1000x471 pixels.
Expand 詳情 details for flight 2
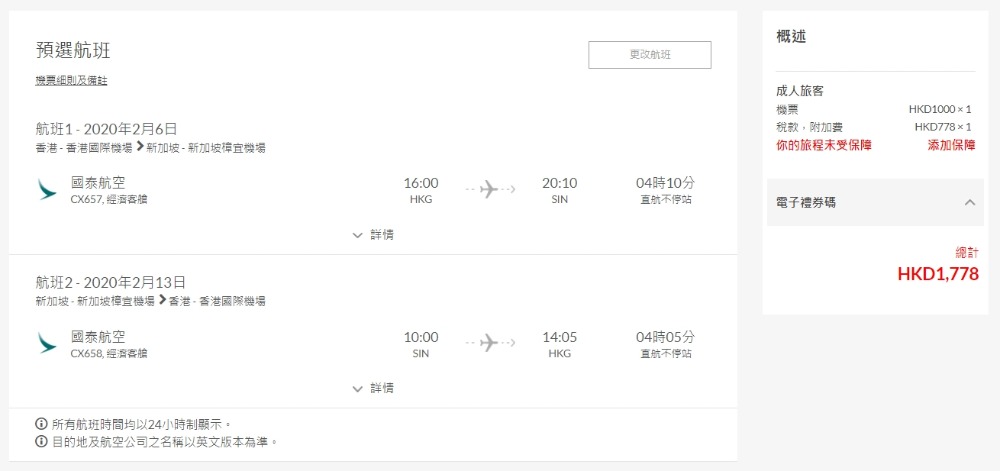click(373, 388)
